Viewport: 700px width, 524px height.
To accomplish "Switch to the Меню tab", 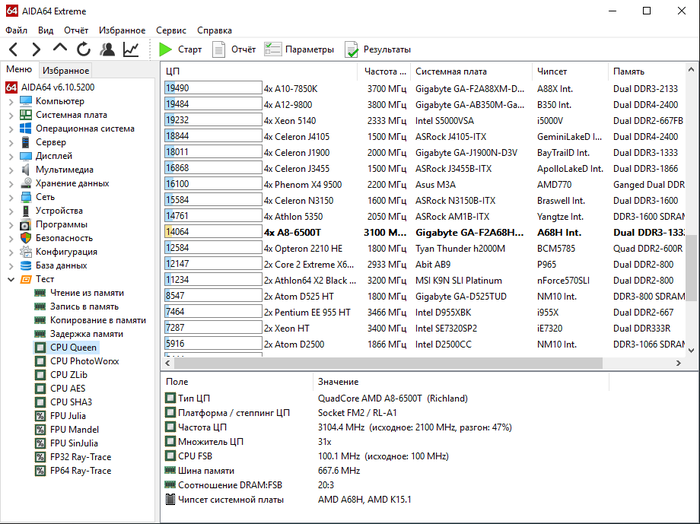I will tap(19, 69).
